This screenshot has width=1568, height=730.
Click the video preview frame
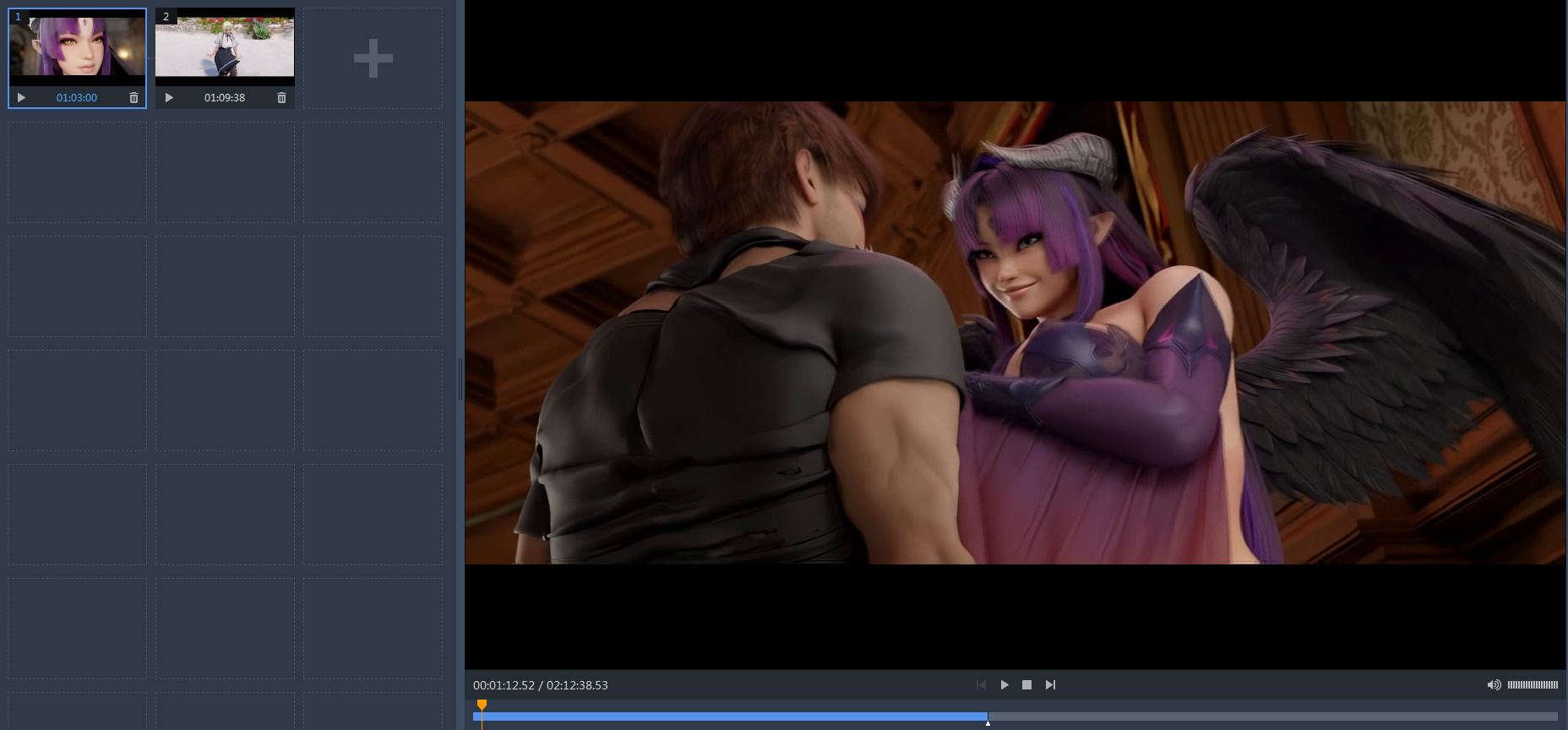(x=1015, y=333)
